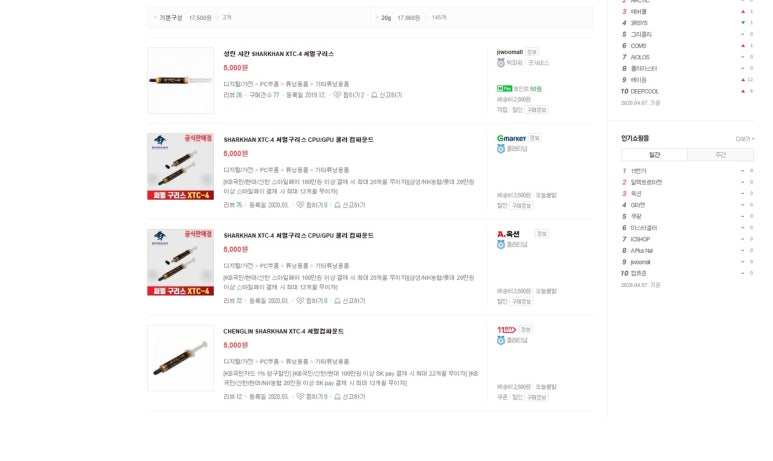Switch to the 주간 tab in 인기쇼핑몰
Screen dimensions: 773x461
coord(720,155)
